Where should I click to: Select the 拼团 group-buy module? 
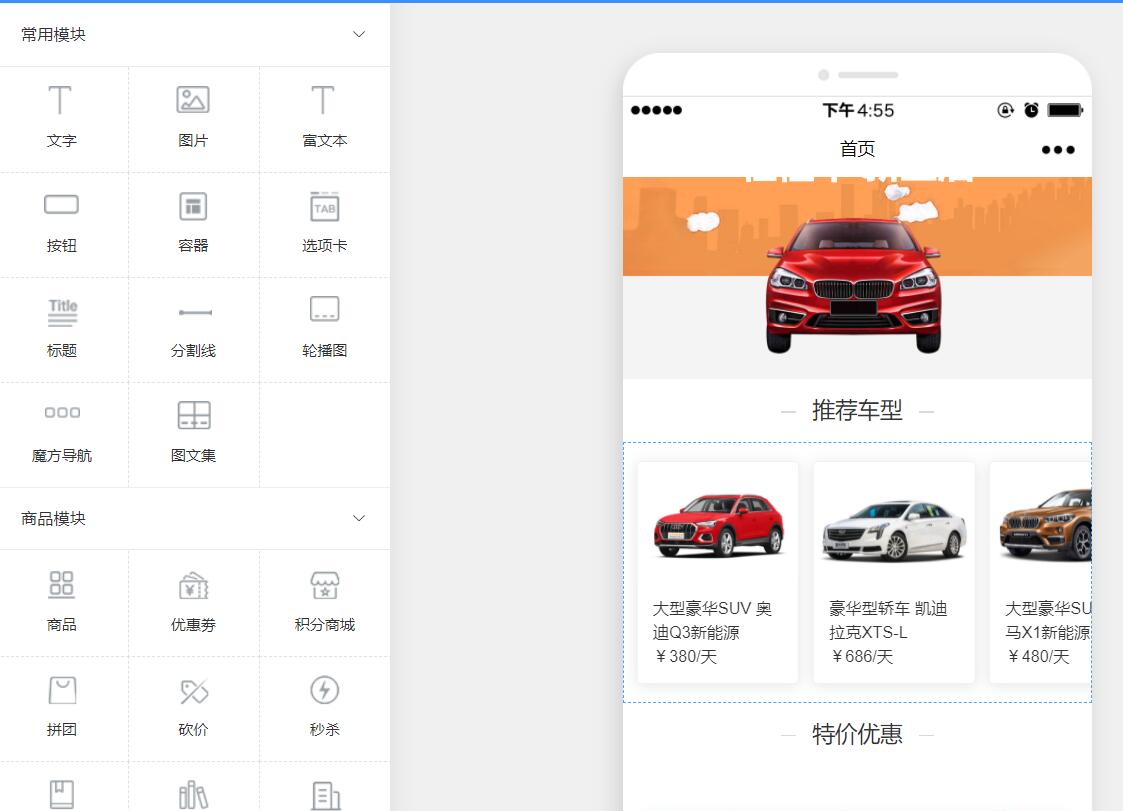click(x=62, y=708)
